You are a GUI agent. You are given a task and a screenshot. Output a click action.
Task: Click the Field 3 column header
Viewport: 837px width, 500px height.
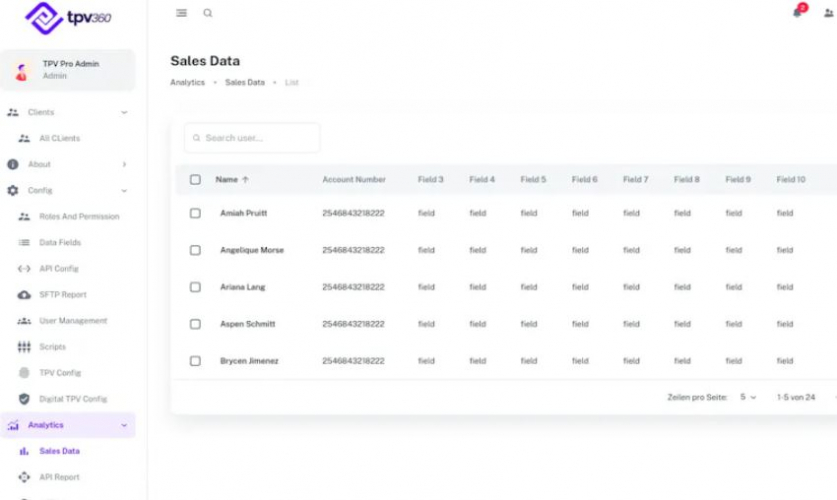coord(431,179)
